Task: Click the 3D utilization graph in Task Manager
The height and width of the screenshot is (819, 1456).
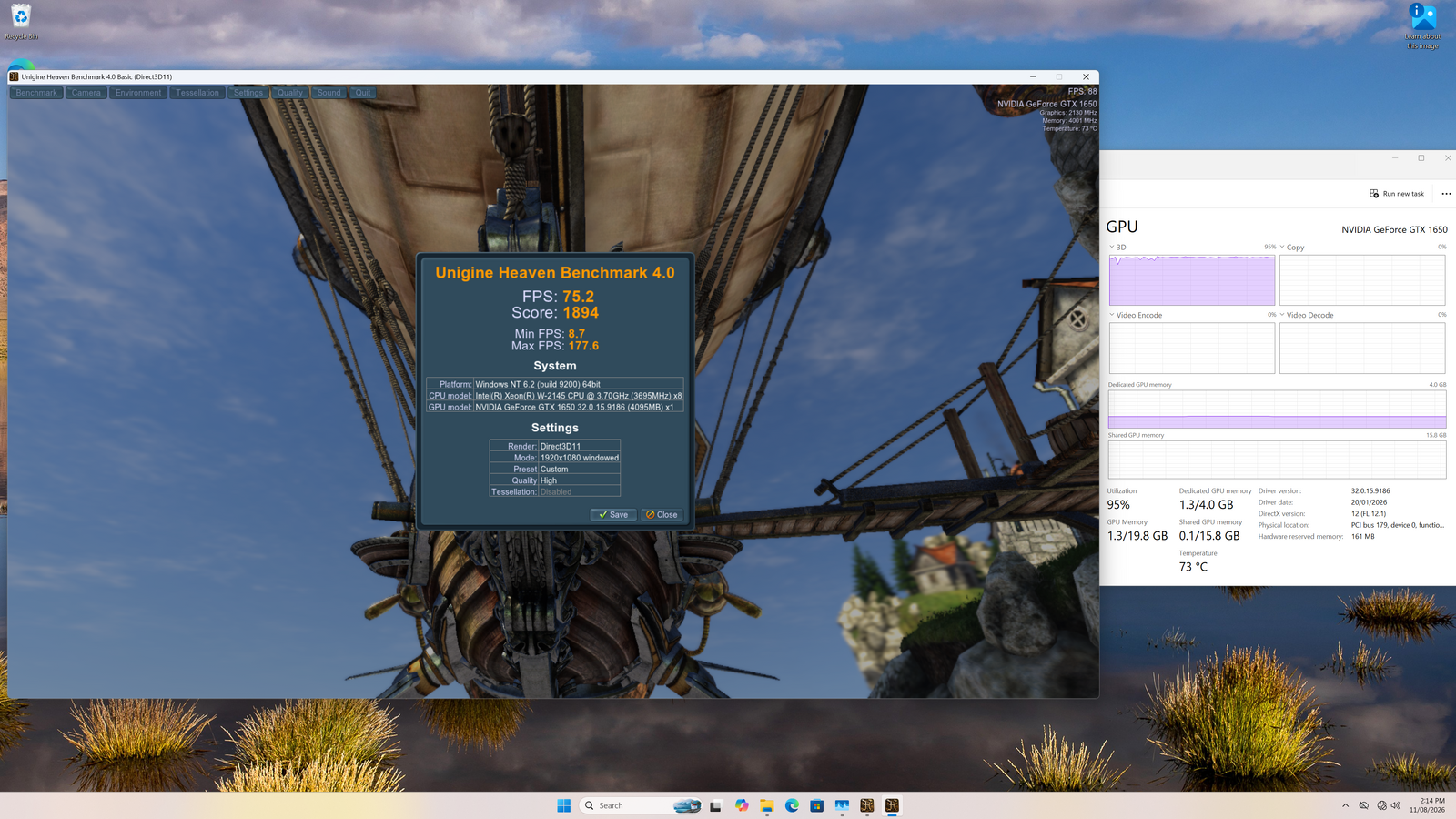Action: 1192,280
